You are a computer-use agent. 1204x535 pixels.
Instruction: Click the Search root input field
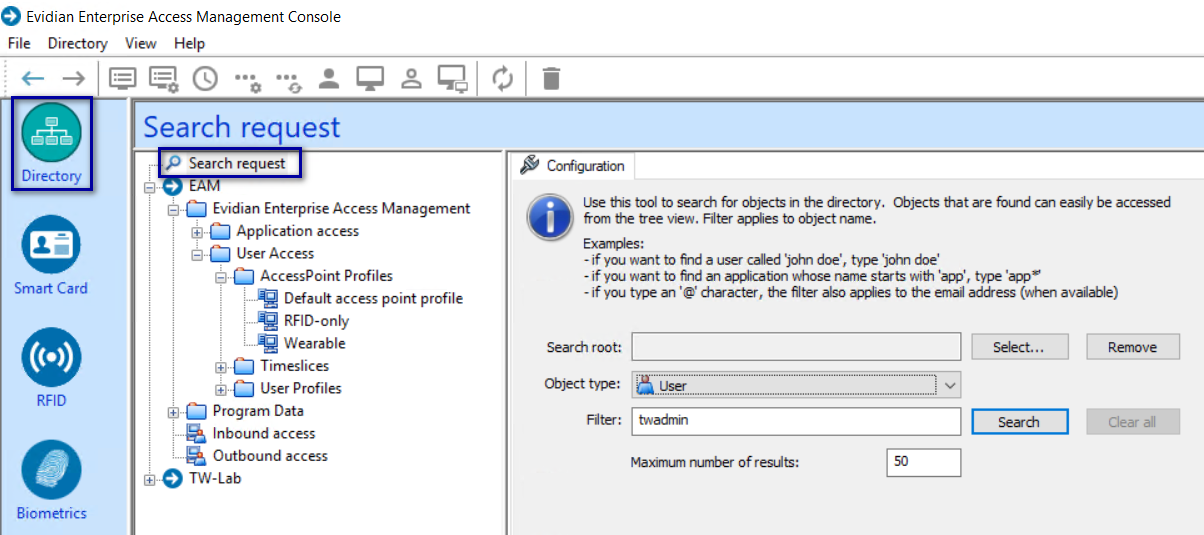(796, 347)
